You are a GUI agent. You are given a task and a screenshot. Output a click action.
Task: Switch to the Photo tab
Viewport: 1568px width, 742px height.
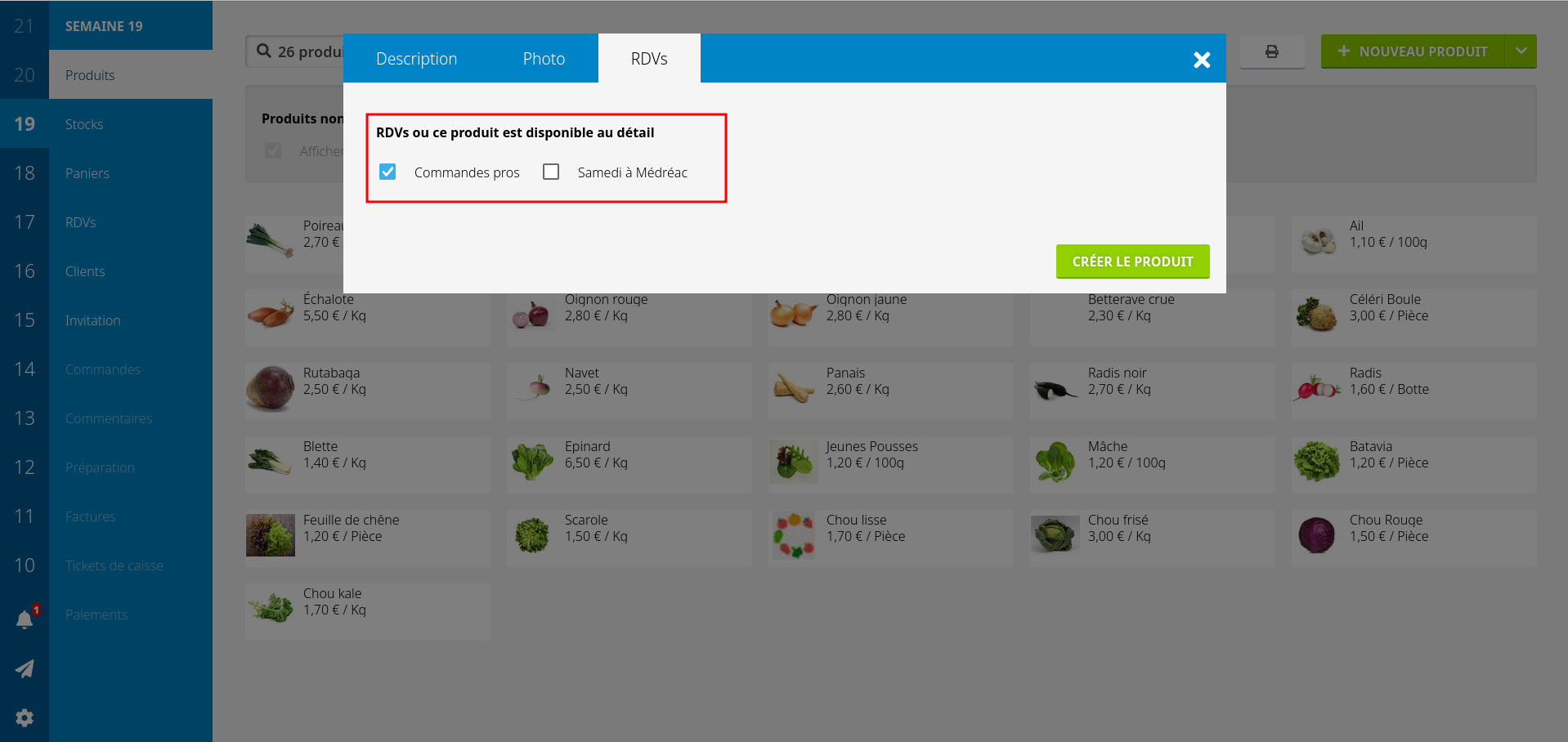click(544, 59)
